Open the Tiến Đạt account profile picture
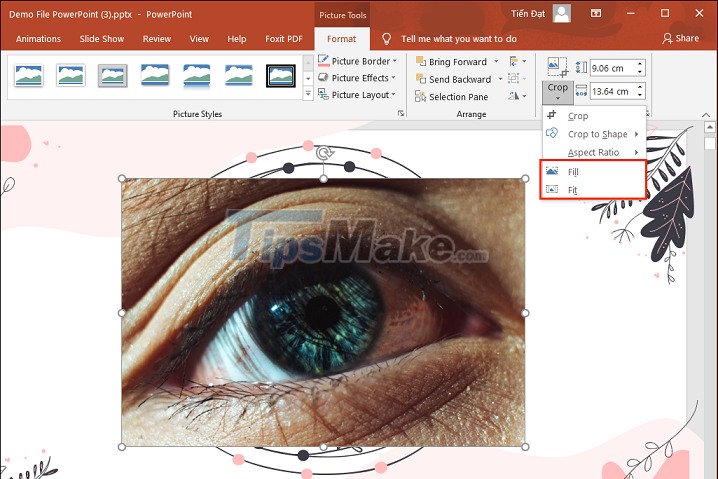The height and width of the screenshot is (479, 718). (x=561, y=14)
